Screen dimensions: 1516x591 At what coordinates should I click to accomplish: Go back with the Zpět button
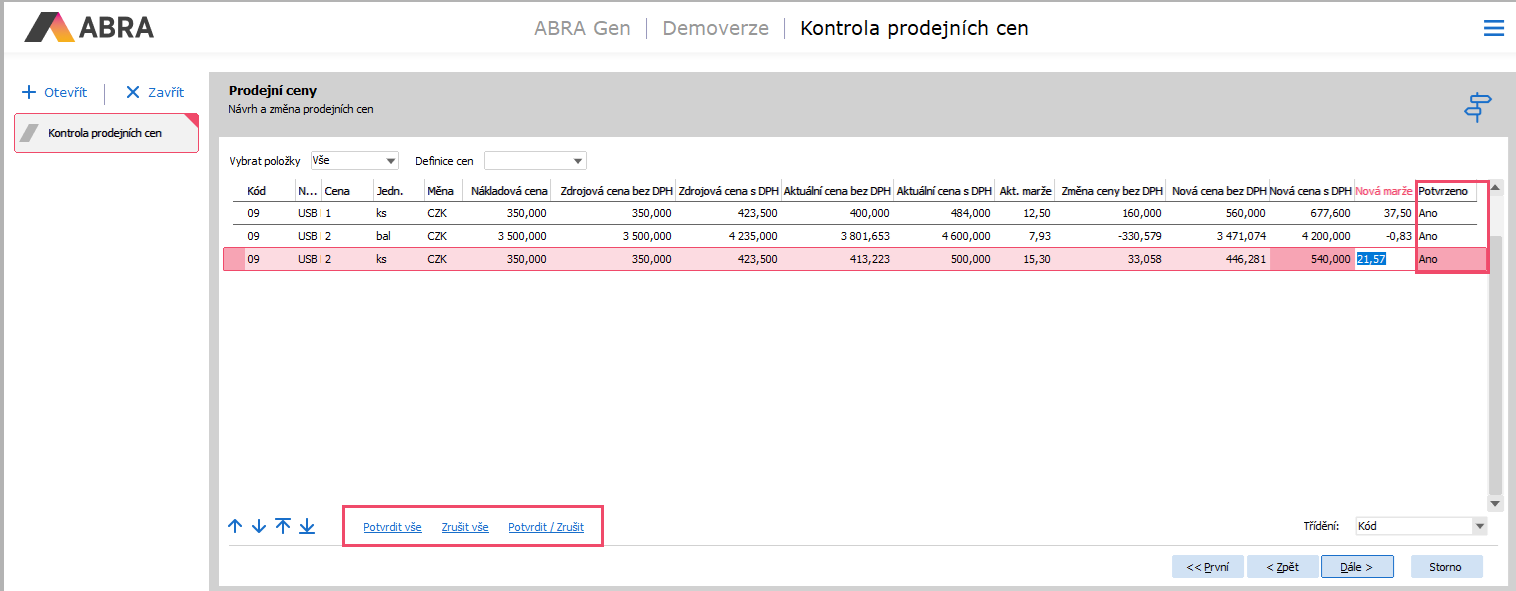coord(1282,567)
